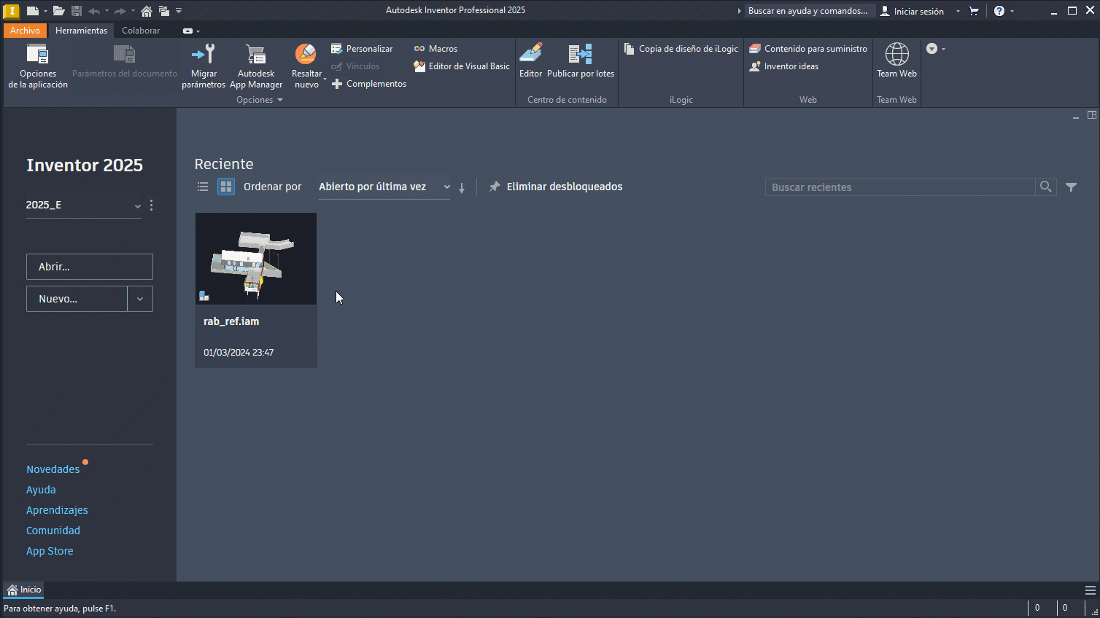This screenshot has height=618, width=1100.
Task: Click the magnifier icon for recent search
Action: [x=1045, y=187]
